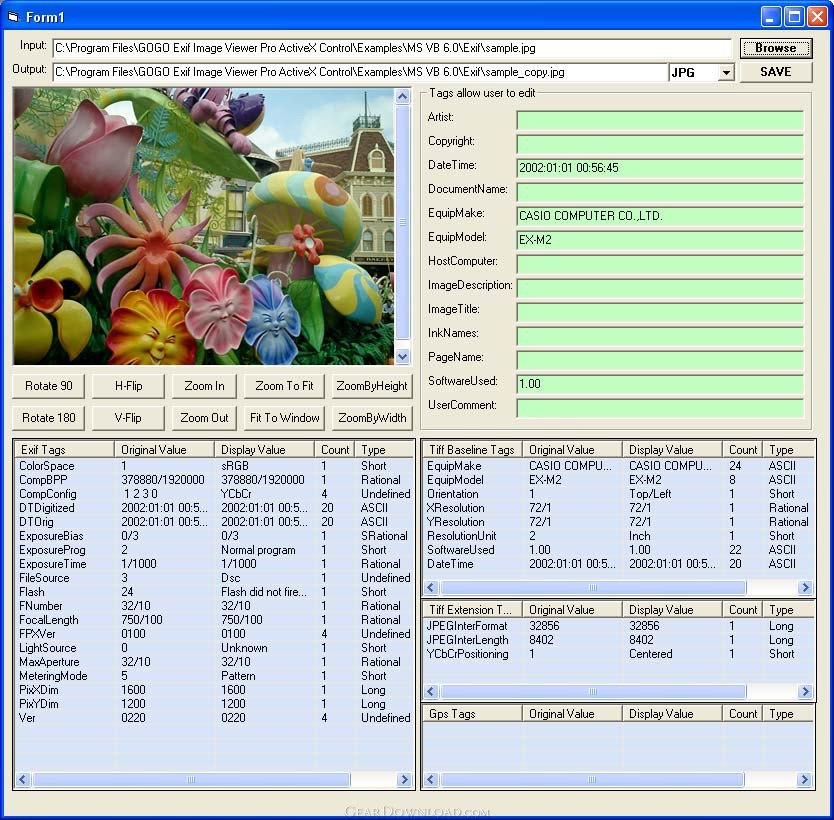Click the Output file path field

tap(360, 72)
